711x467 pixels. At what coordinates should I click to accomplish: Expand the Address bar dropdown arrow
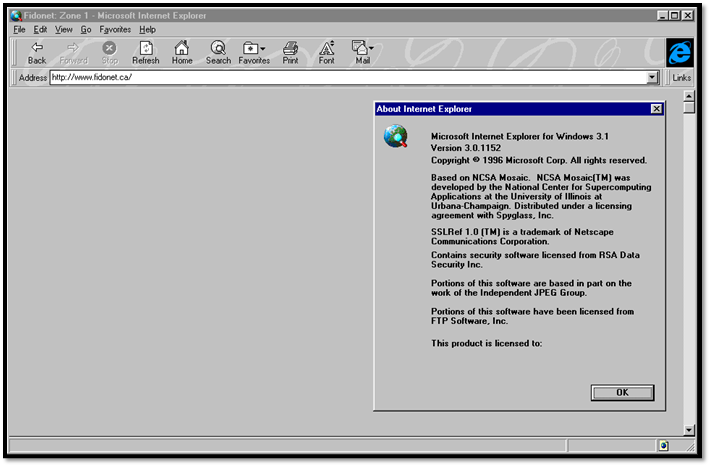pos(652,78)
